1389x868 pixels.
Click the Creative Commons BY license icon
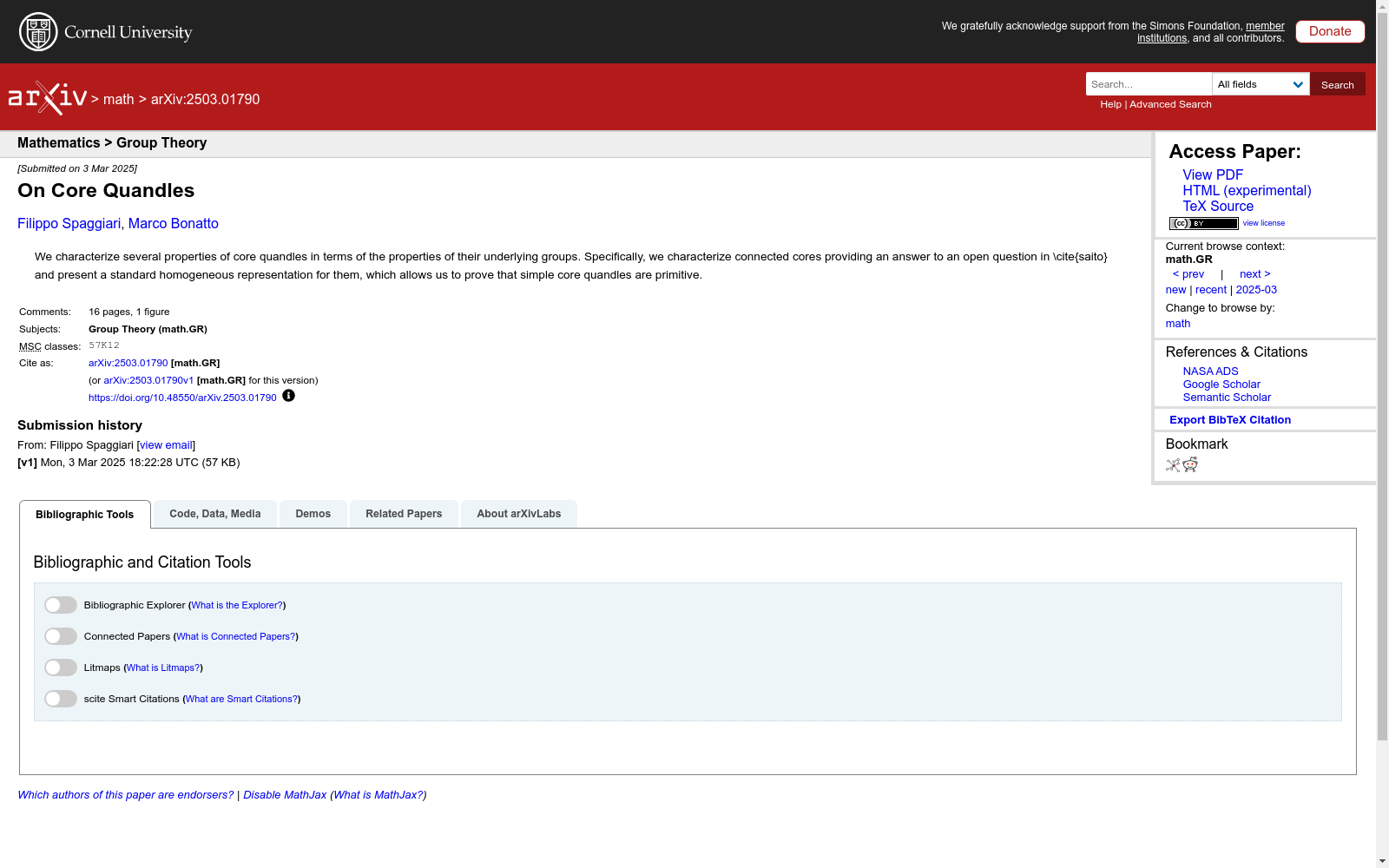(x=1203, y=223)
